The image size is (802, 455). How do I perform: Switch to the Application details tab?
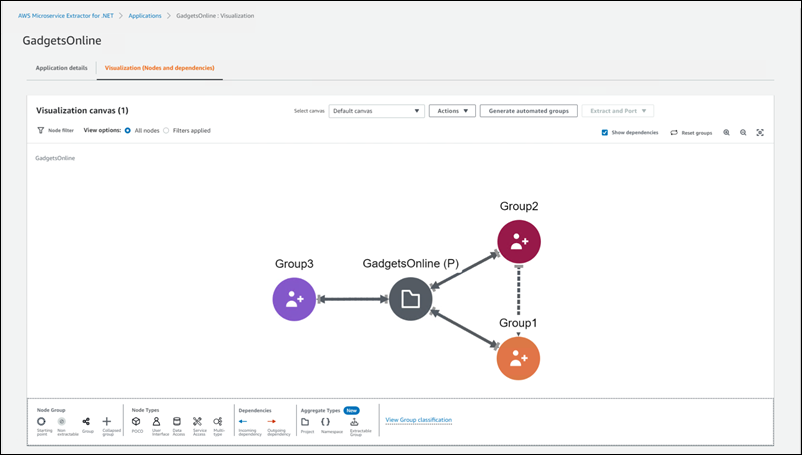click(x=61, y=67)
